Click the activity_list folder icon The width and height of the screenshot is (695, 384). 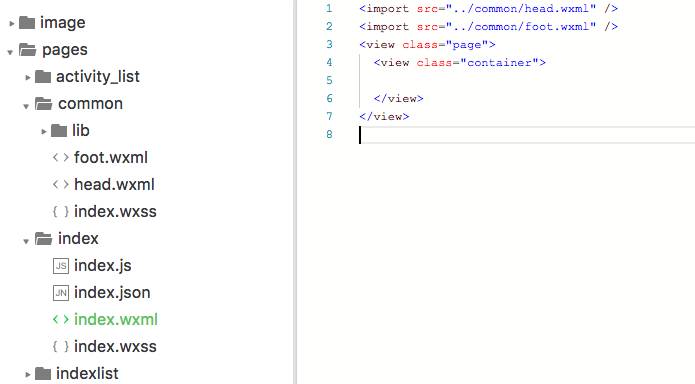click(x=43, y=77)
